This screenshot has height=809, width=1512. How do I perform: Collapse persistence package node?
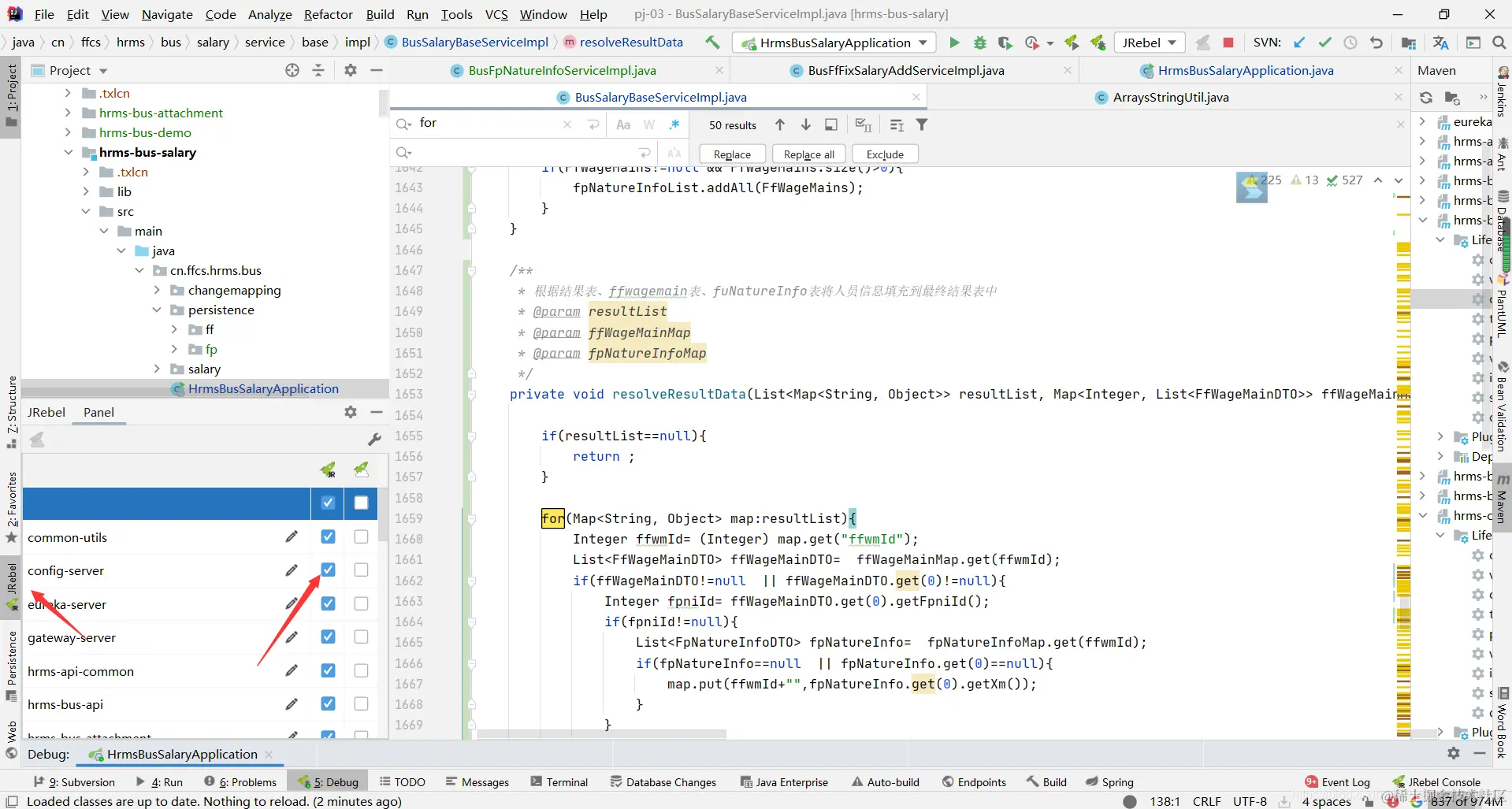157,310
